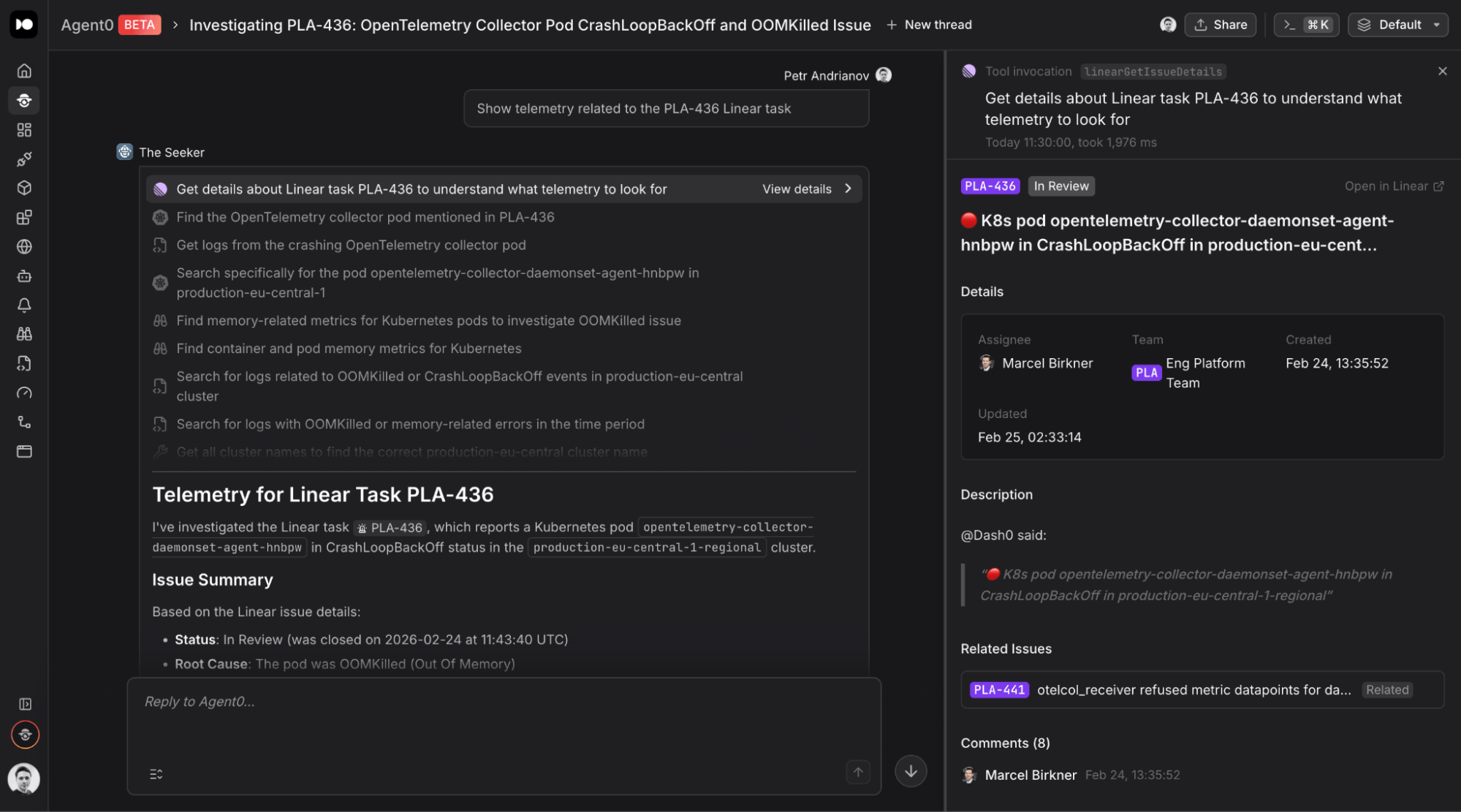Screen dimensions: 1461x812
Task: Click the linearGetIssueDetails tool name tag
Action: [x=1153, y=72]
